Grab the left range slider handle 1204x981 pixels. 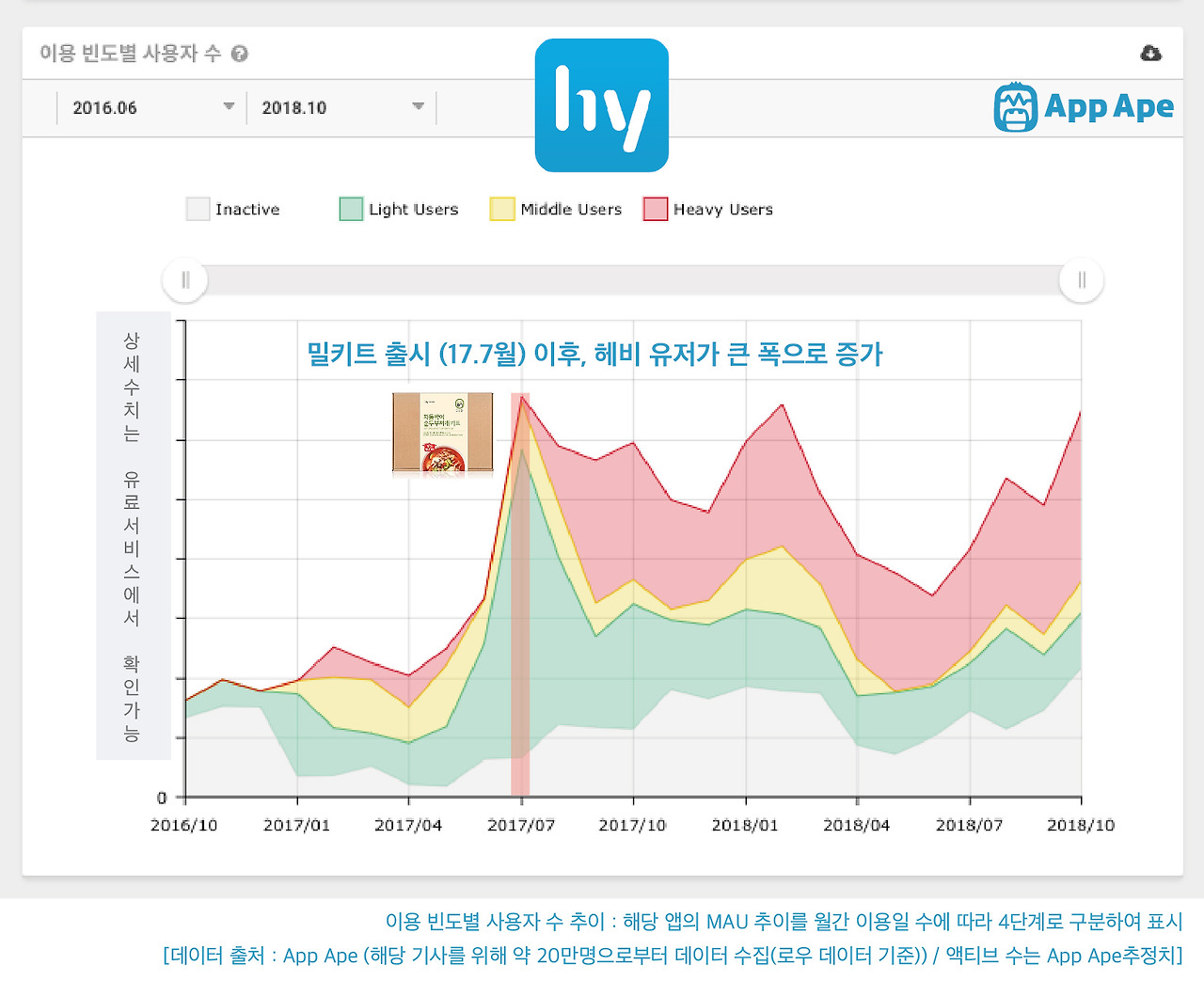tap(185, 280)
